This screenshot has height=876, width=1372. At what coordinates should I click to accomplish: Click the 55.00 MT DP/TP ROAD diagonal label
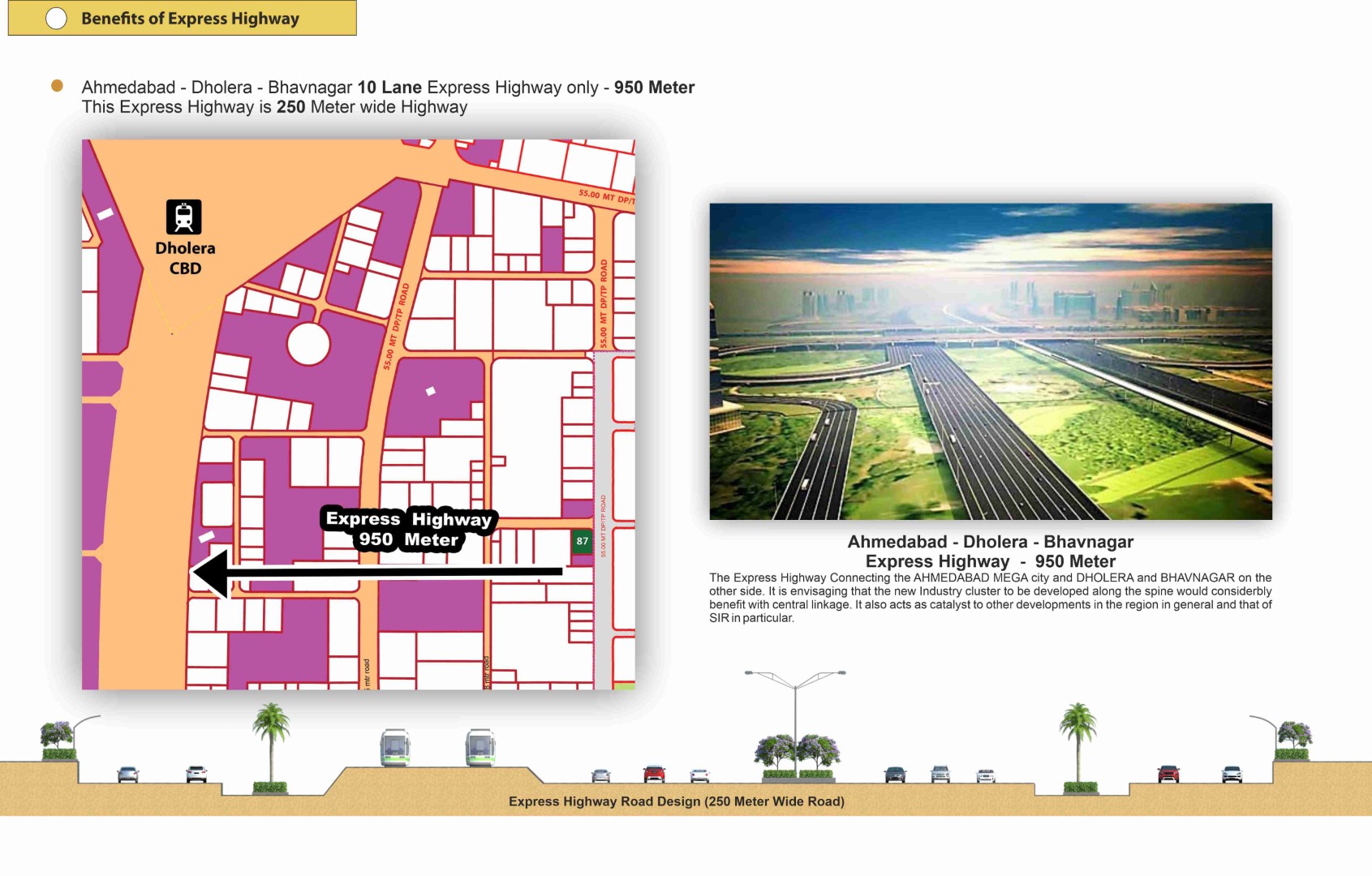[x=397, y=326]
